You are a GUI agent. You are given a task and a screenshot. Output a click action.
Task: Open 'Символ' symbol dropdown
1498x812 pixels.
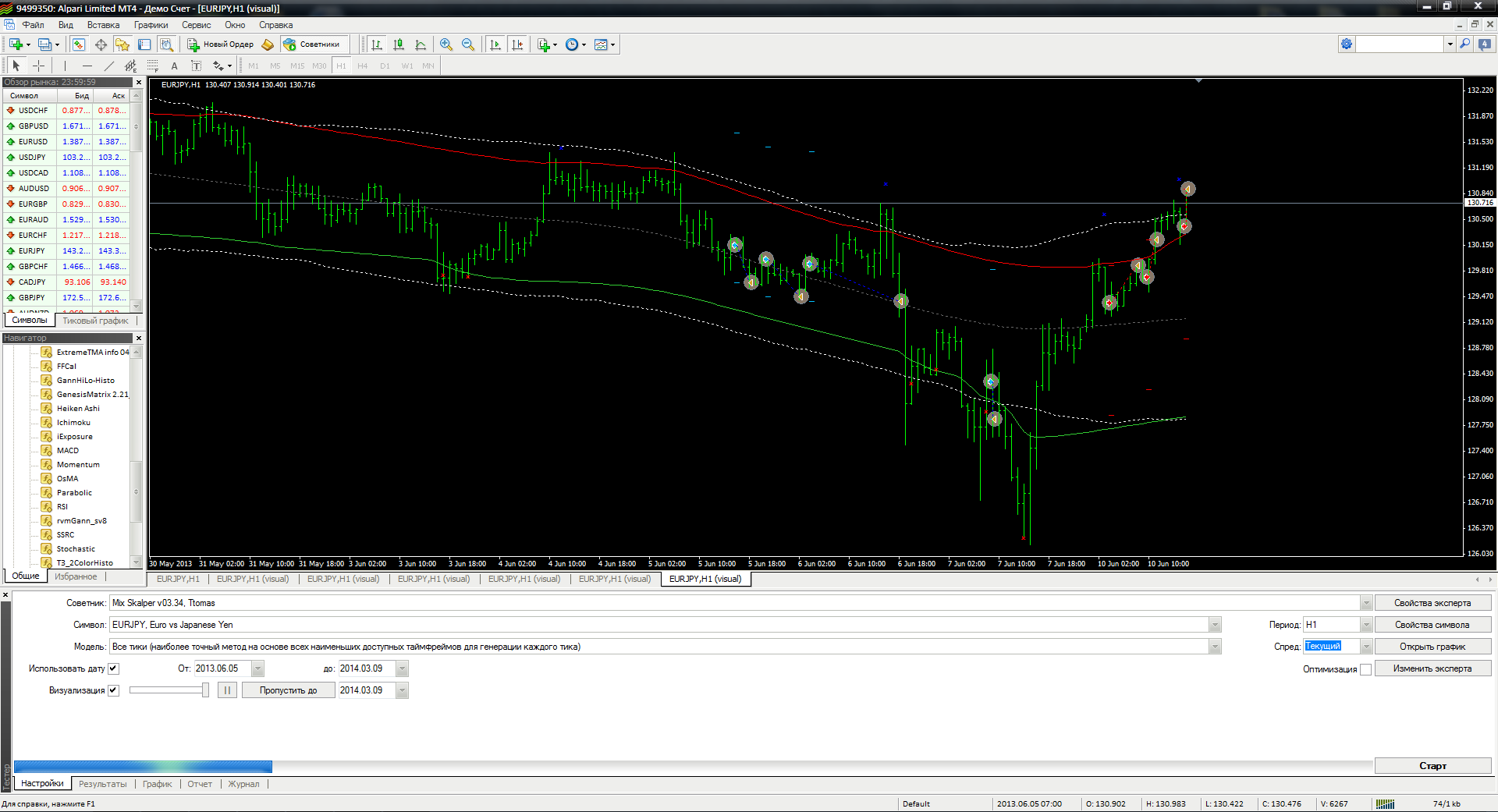pos(1215,625)
